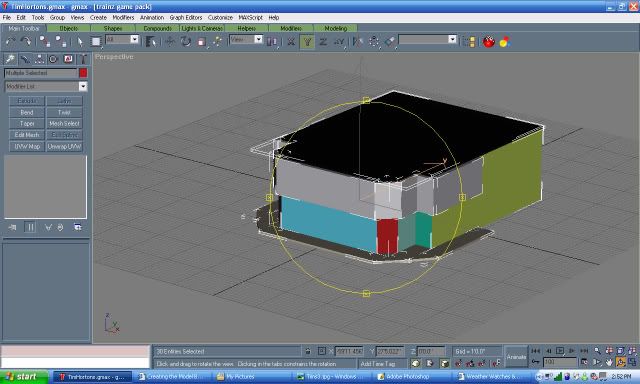Activate the Select Object arrow tool
Screen dimensions: 640x384
point(80,41)
